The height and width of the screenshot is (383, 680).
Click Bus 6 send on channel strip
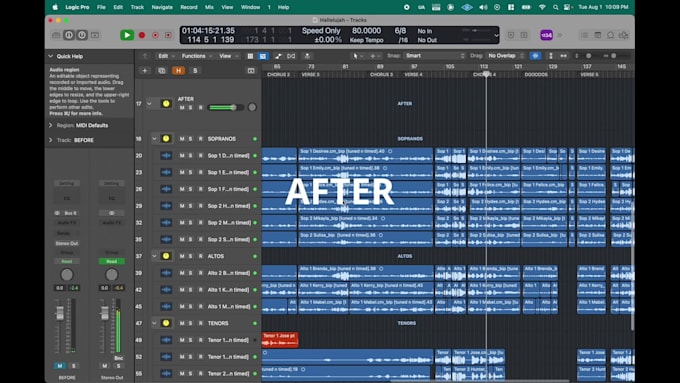click(x=70, y=213)
